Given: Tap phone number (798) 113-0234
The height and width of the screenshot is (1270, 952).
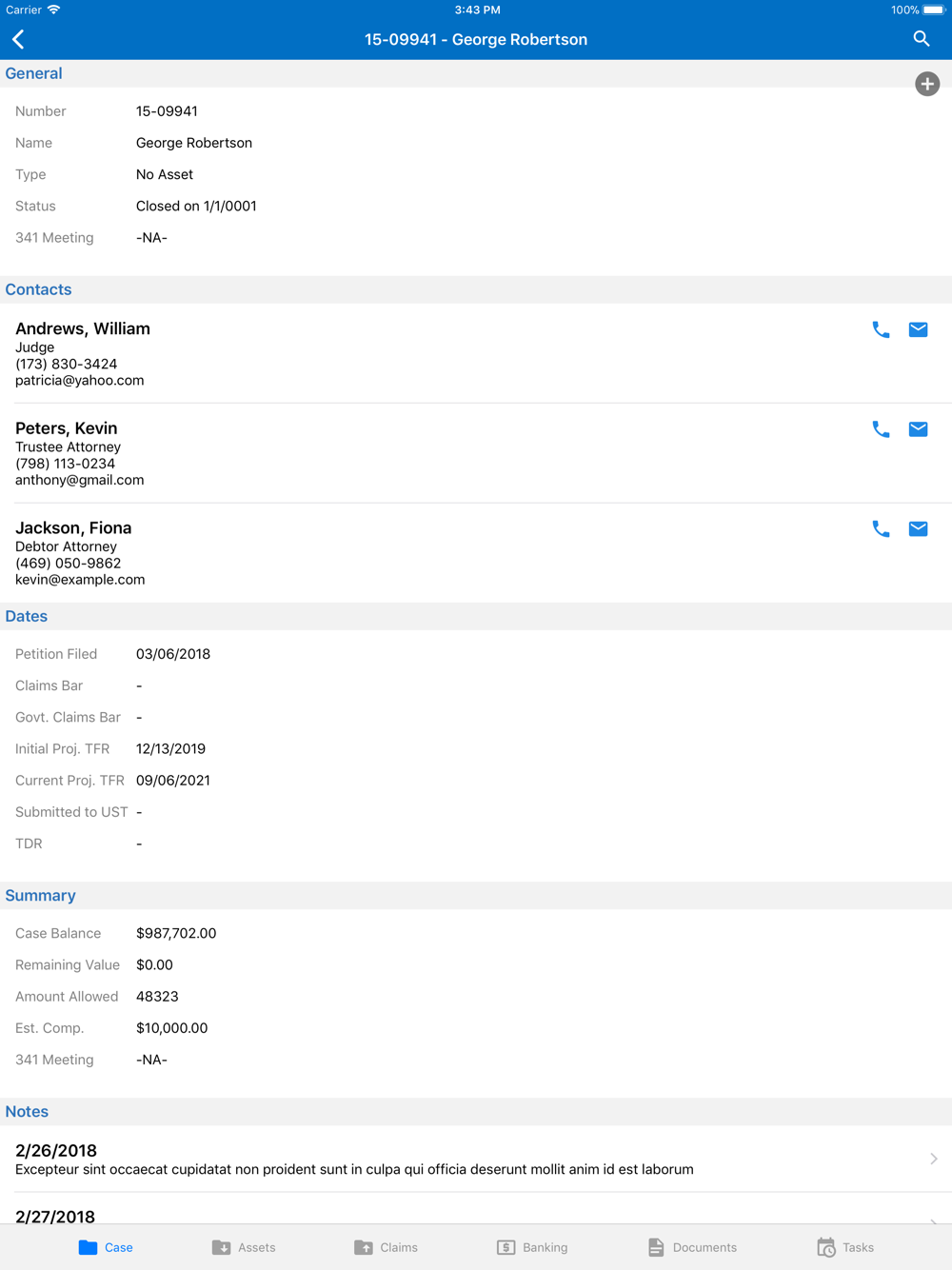Looking at the screenshot, I should (x=65, y=464).
